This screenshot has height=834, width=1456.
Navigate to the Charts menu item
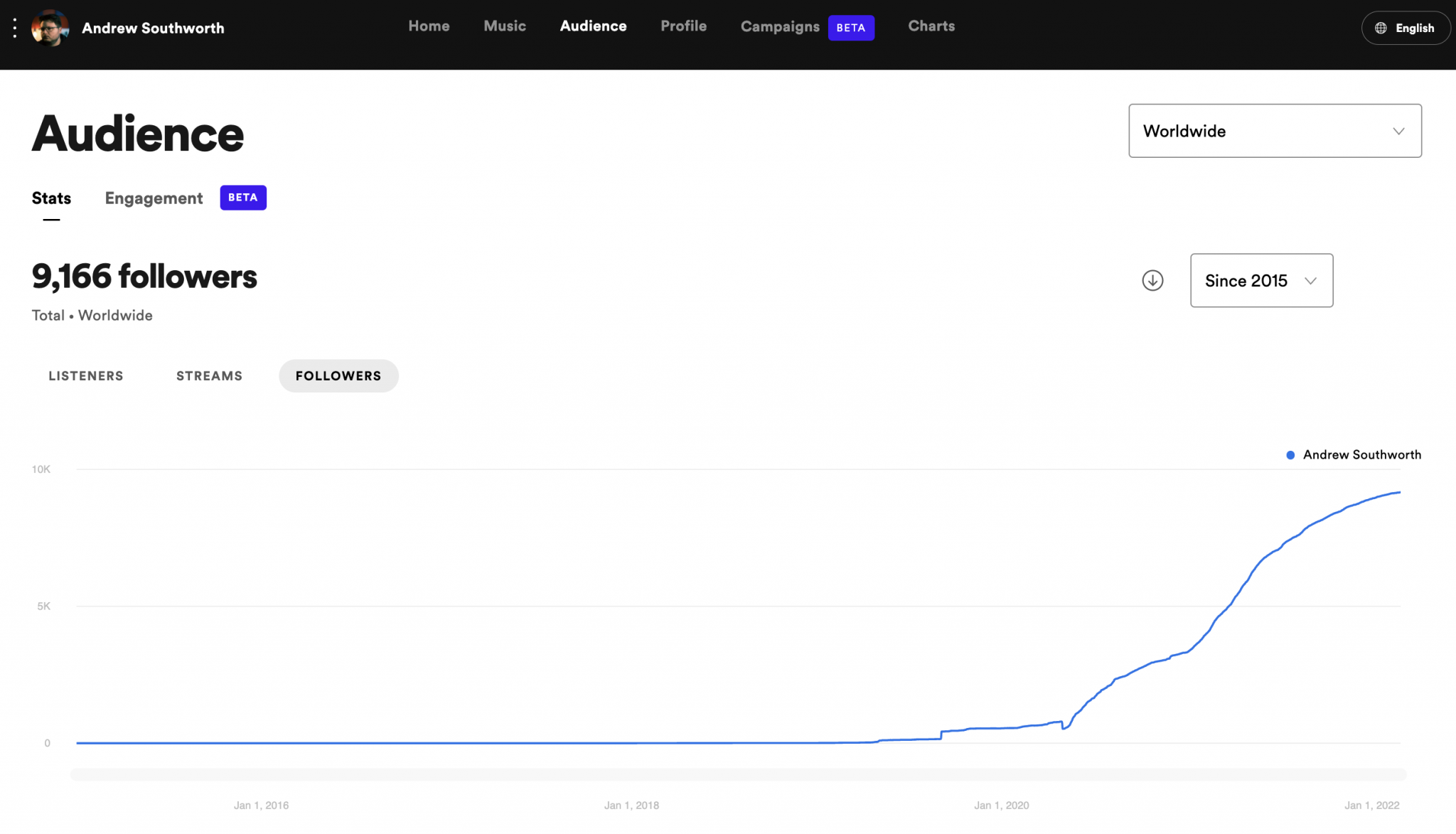(x=931, y=27)
